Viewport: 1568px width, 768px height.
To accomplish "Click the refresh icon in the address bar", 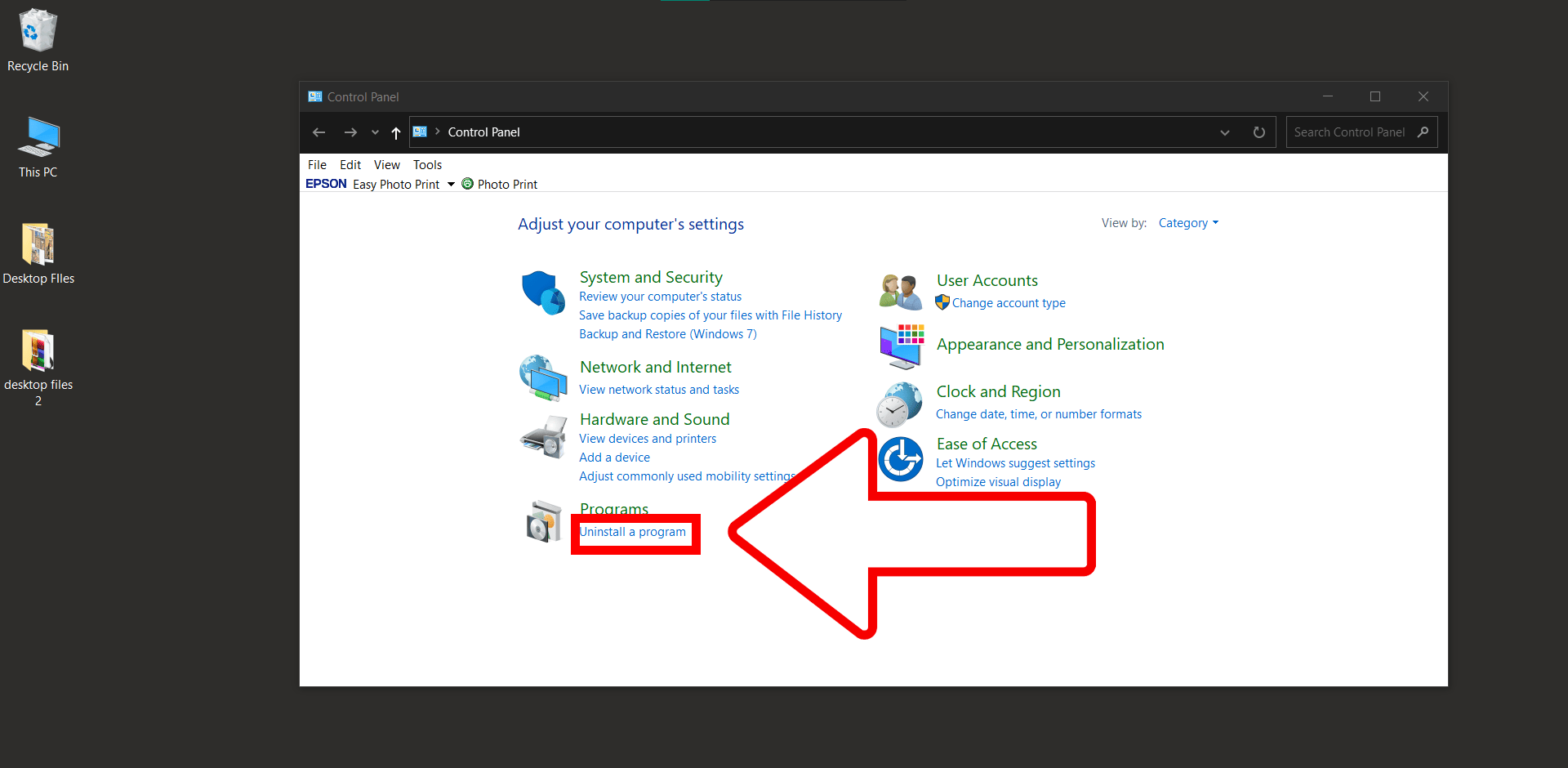I will [1258, 132].
